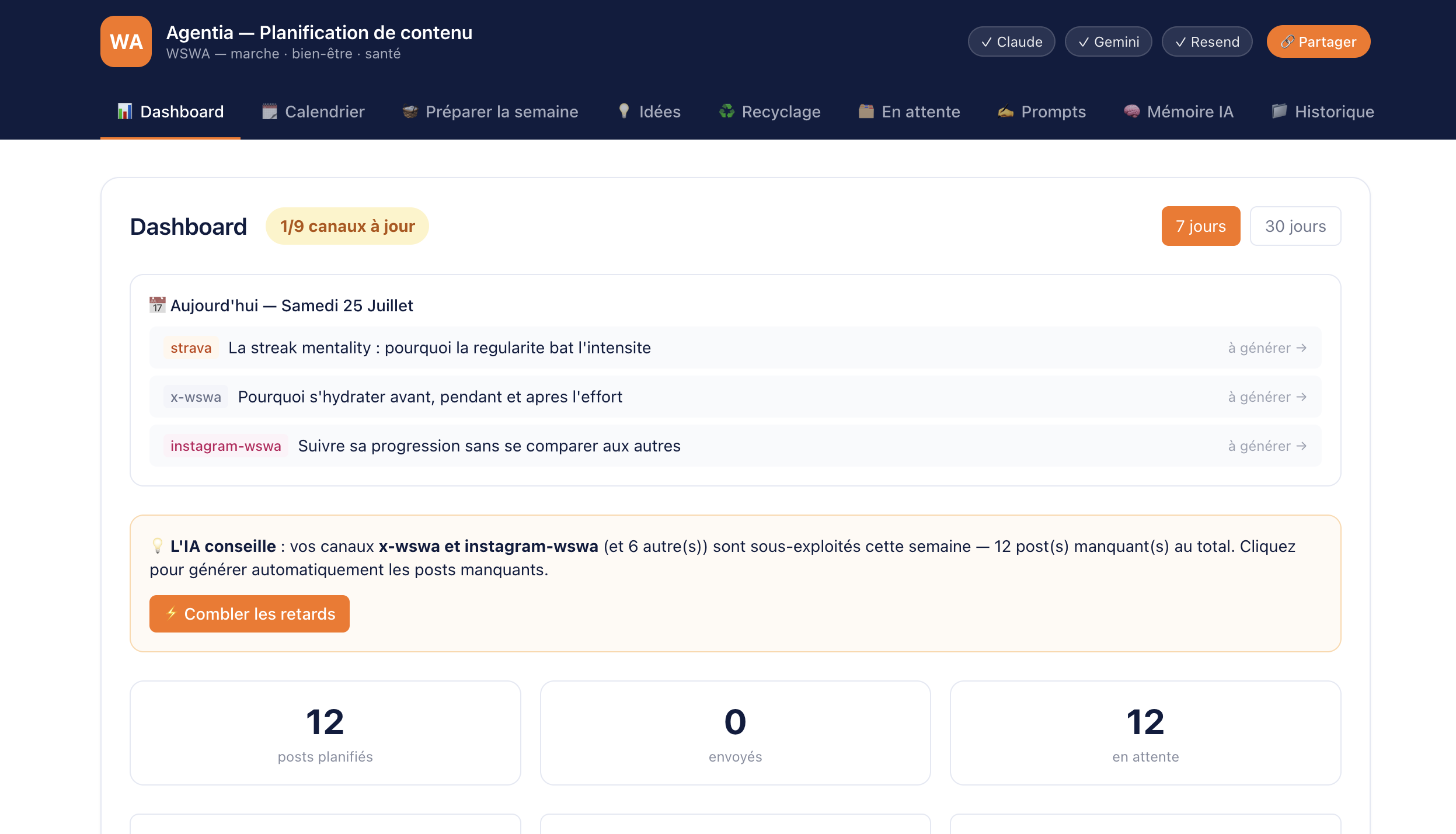Click the Idées light bulb icon
Image resolution: width=1456 pixels, height=834 pixels.
(623, 111)
